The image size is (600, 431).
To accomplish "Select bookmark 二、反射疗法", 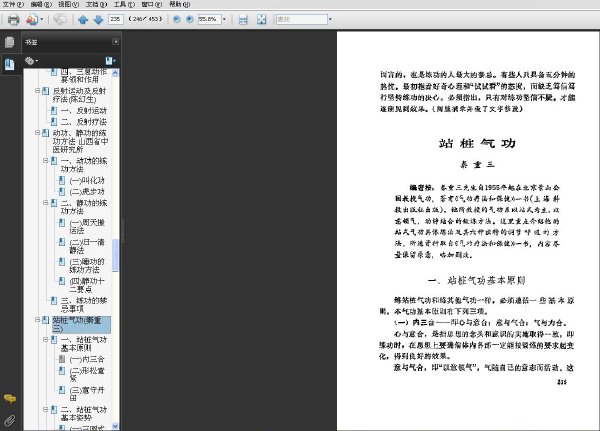I will click(84, 122).
